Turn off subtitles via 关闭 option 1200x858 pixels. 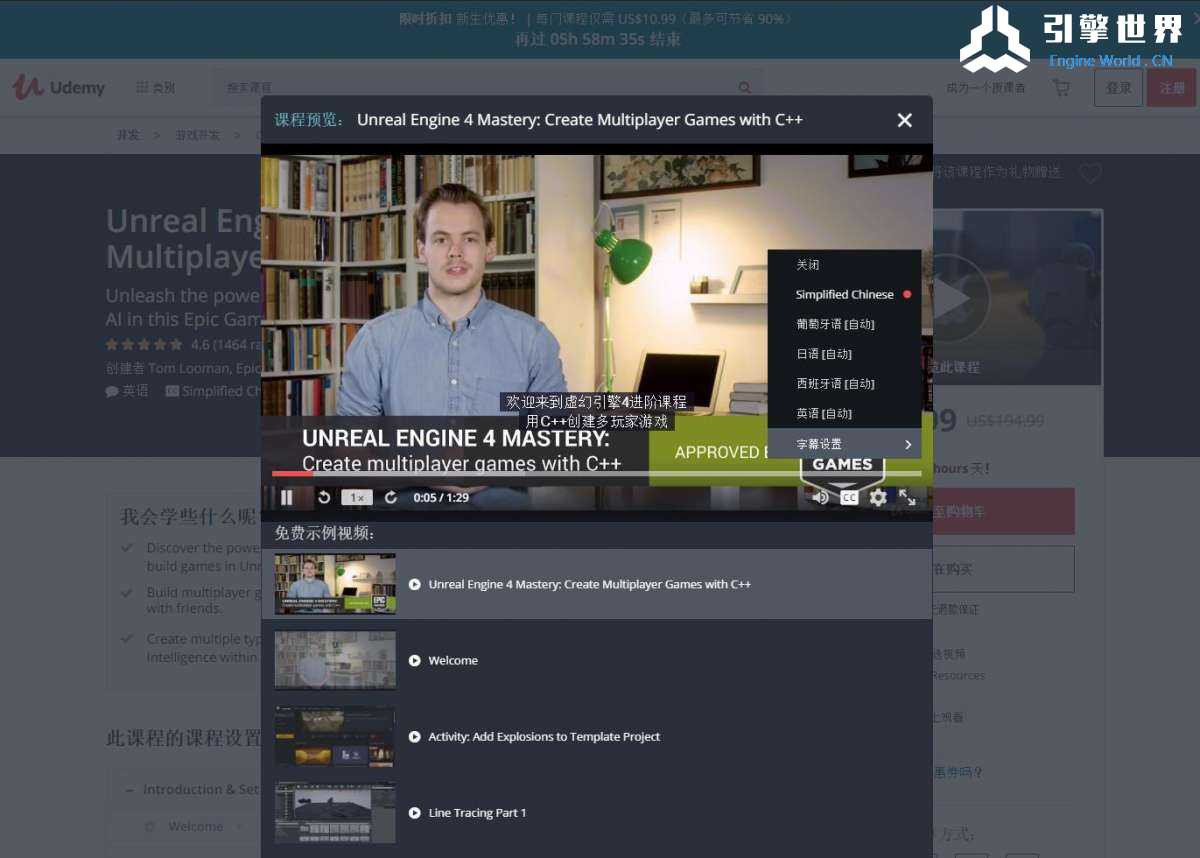point(844,265)
